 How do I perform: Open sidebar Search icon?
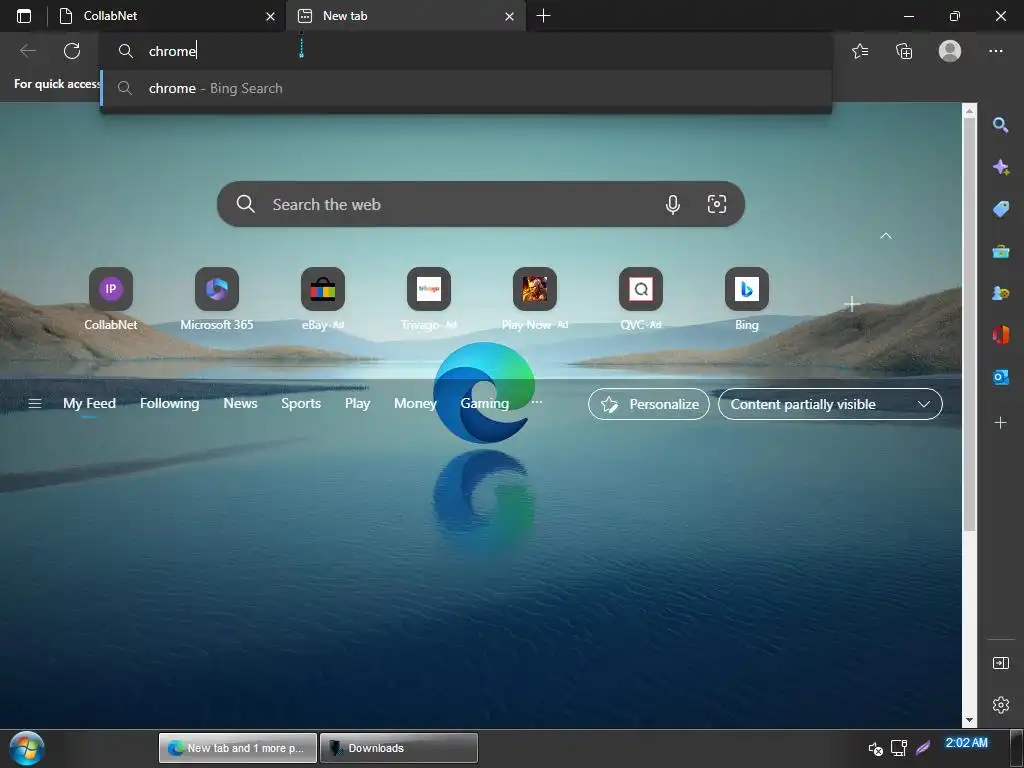1000,125
